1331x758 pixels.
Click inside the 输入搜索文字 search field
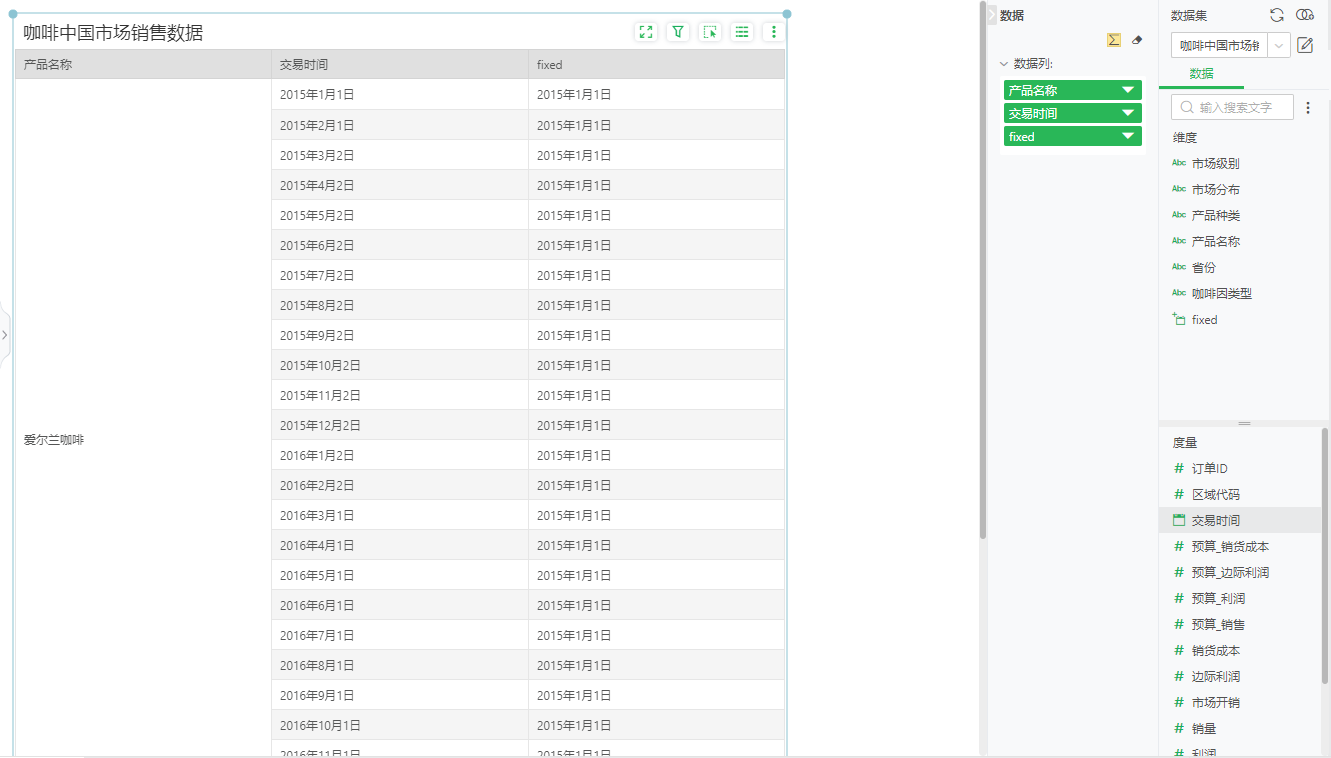pos(1232,106)
